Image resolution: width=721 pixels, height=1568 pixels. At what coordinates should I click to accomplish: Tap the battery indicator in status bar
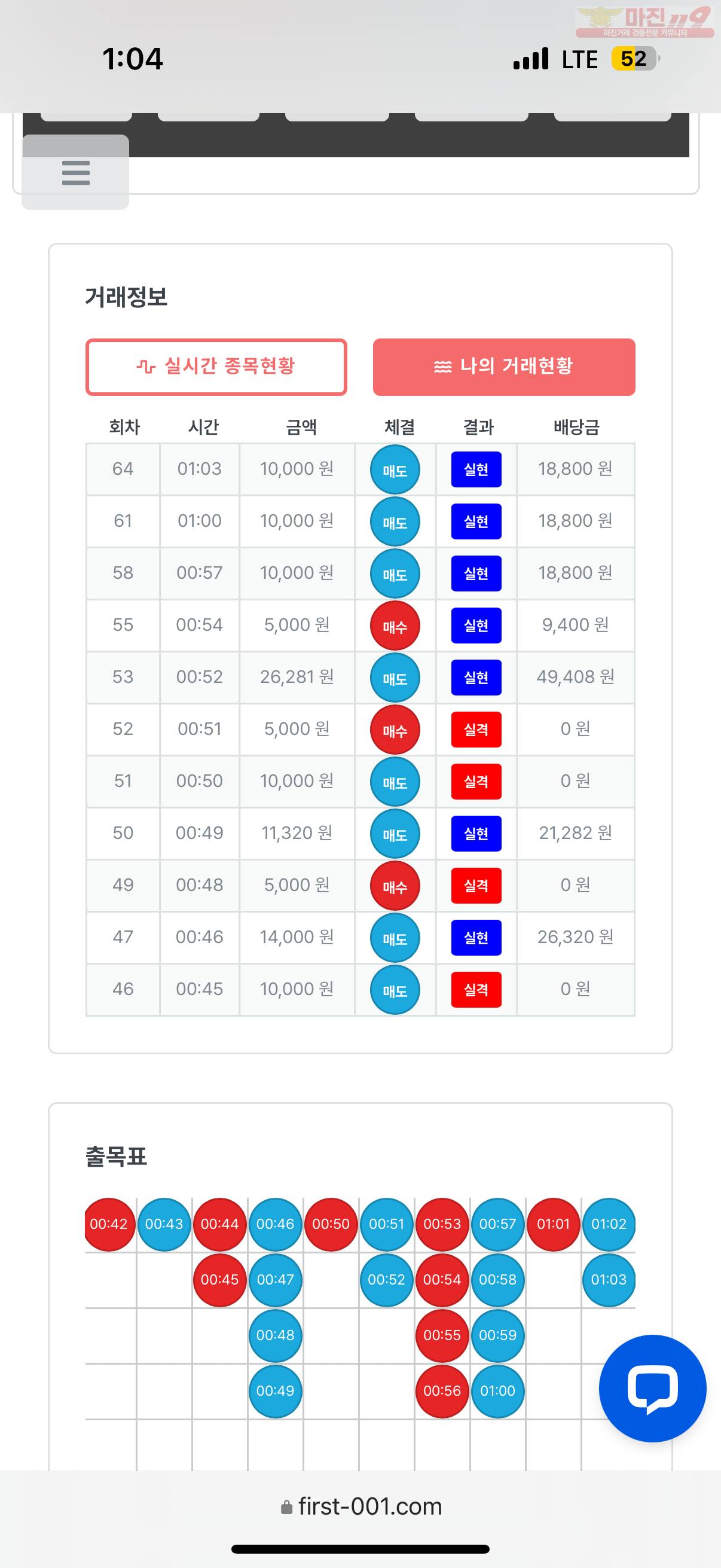point(636,59)
